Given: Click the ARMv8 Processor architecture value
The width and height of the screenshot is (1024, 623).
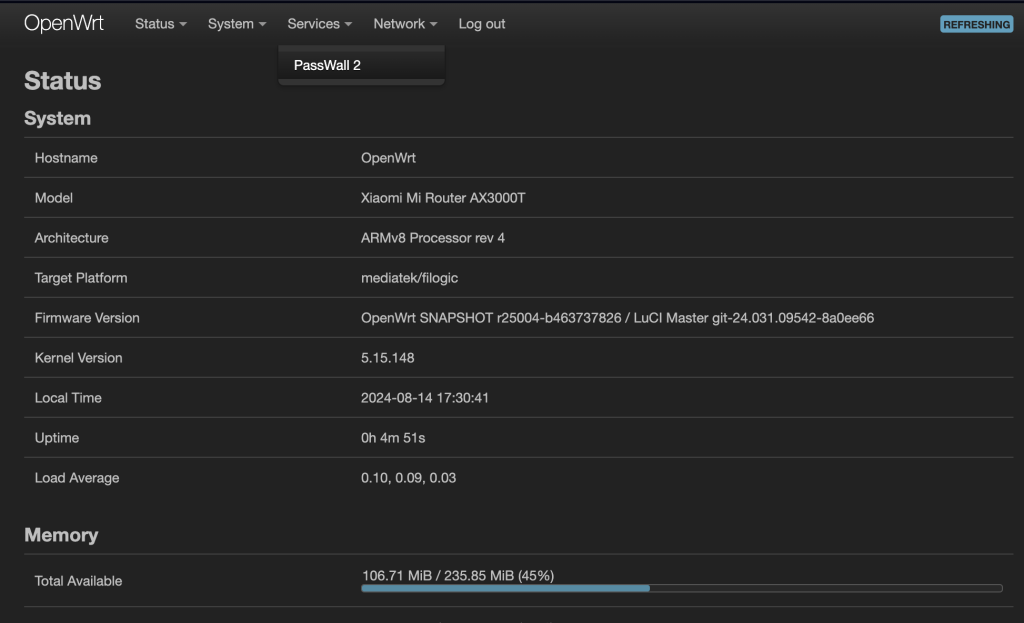Looking at the screenshot, I should [x=432, y=238].
